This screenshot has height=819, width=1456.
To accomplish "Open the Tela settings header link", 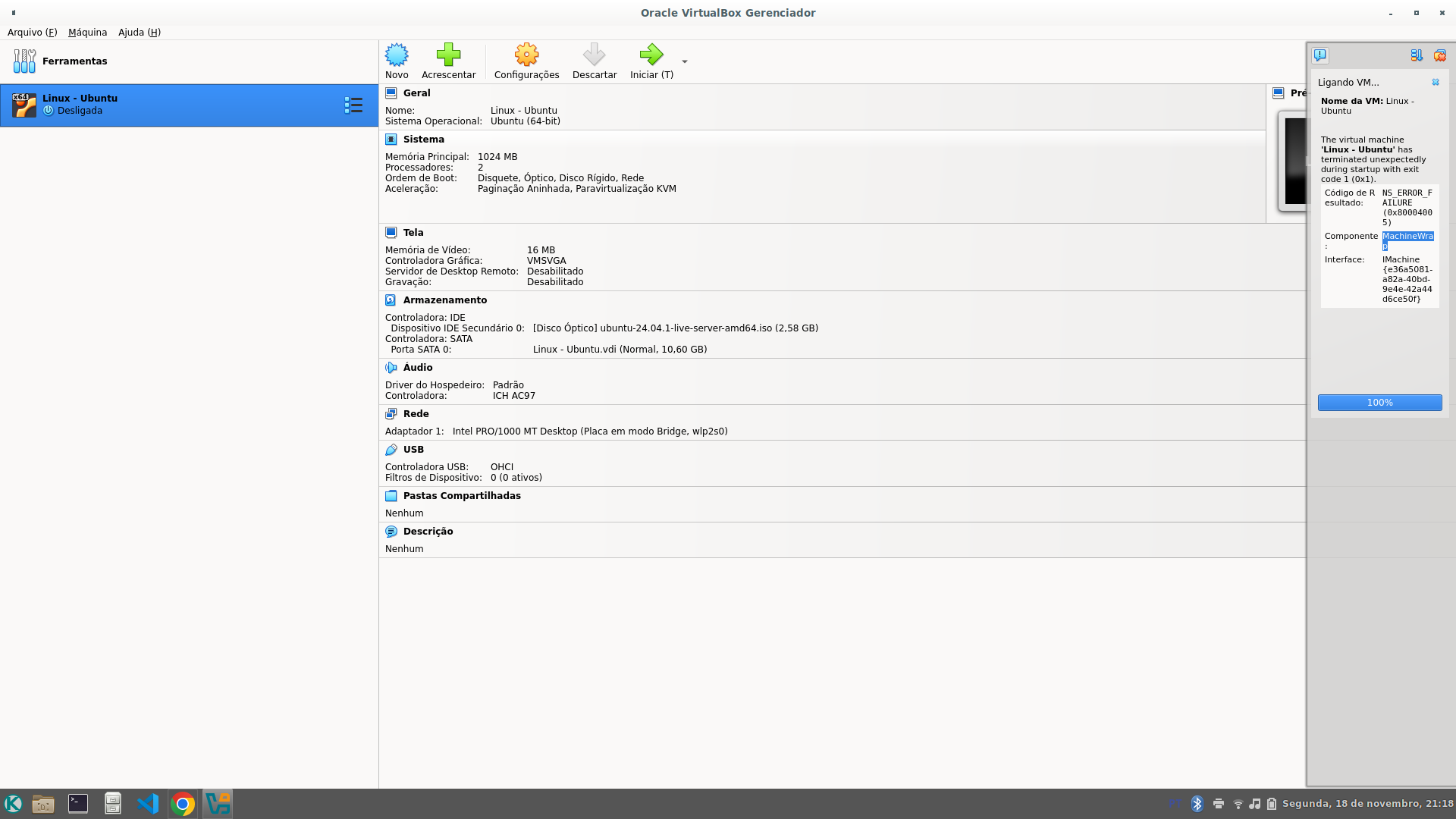I will point(413,232).
